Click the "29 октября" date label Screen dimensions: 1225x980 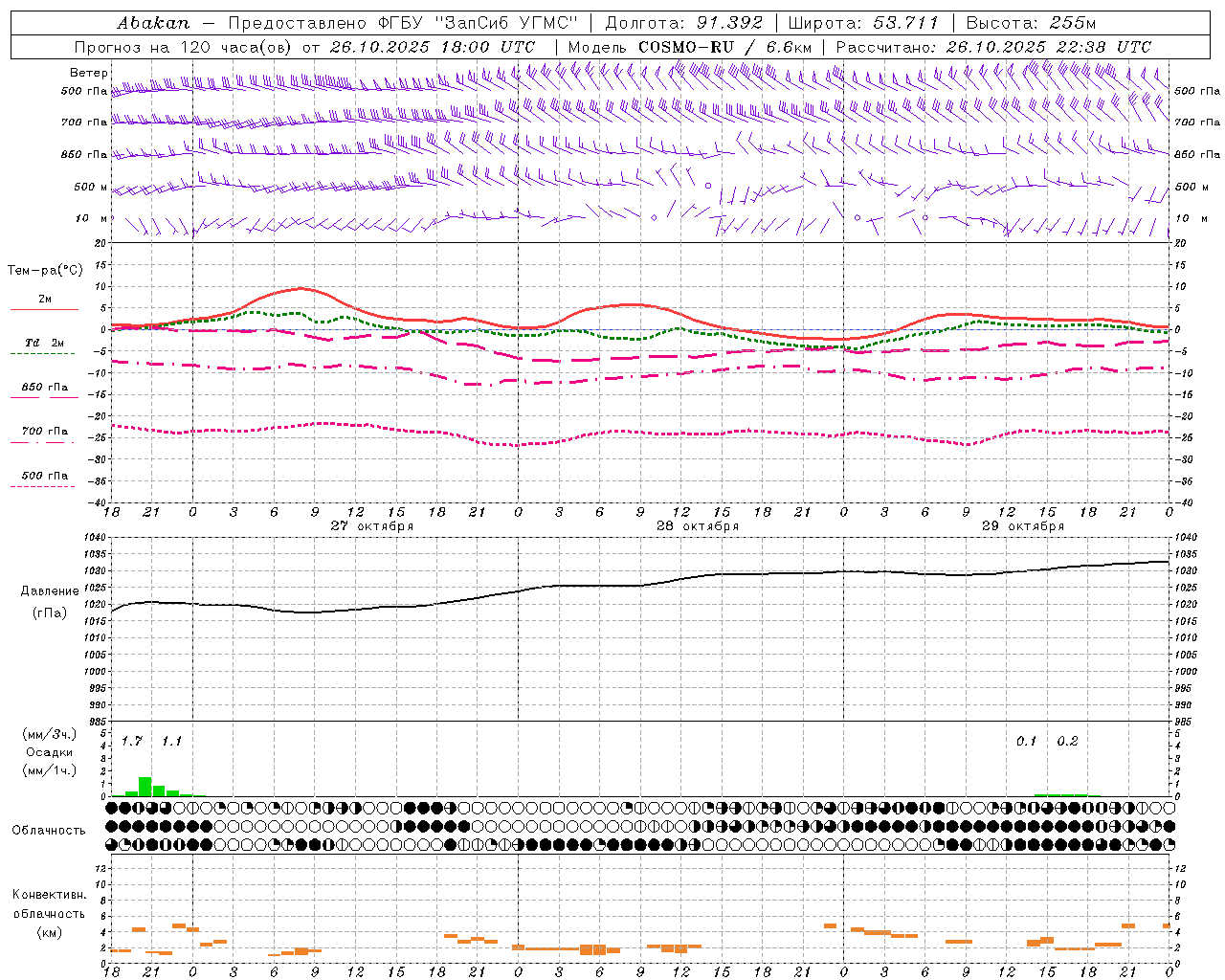(1023, 526)
